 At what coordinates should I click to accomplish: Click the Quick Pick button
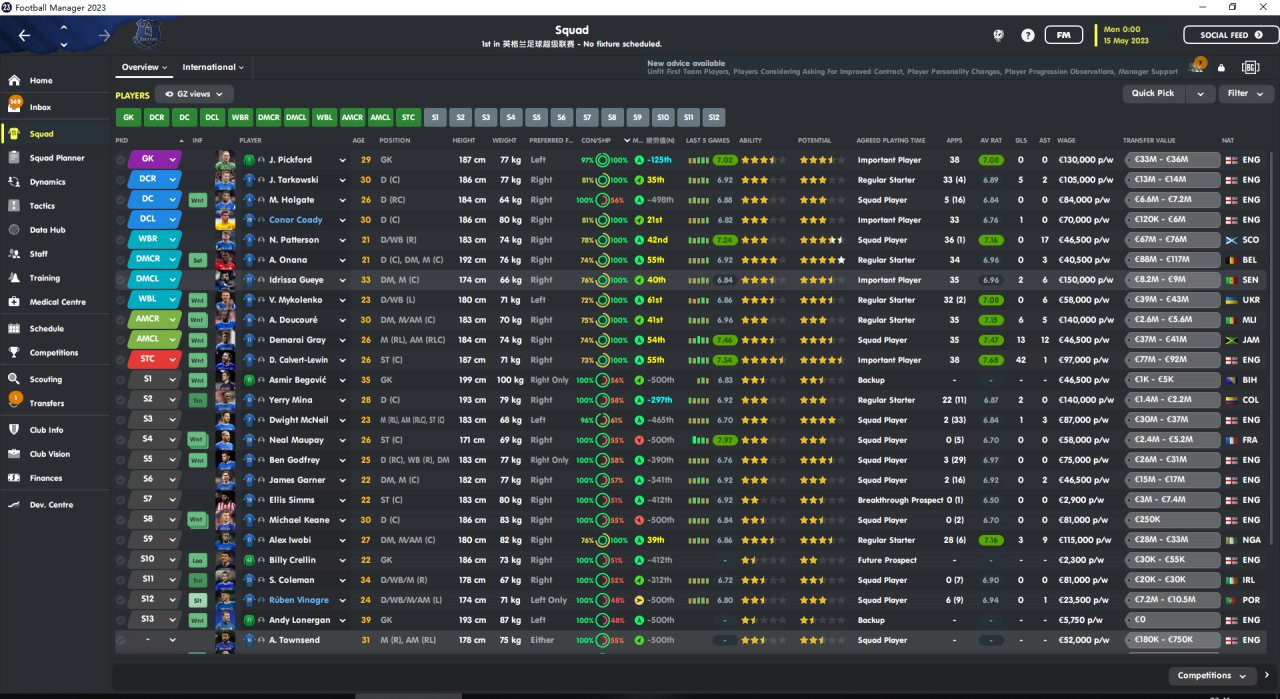pos(1154,93)
